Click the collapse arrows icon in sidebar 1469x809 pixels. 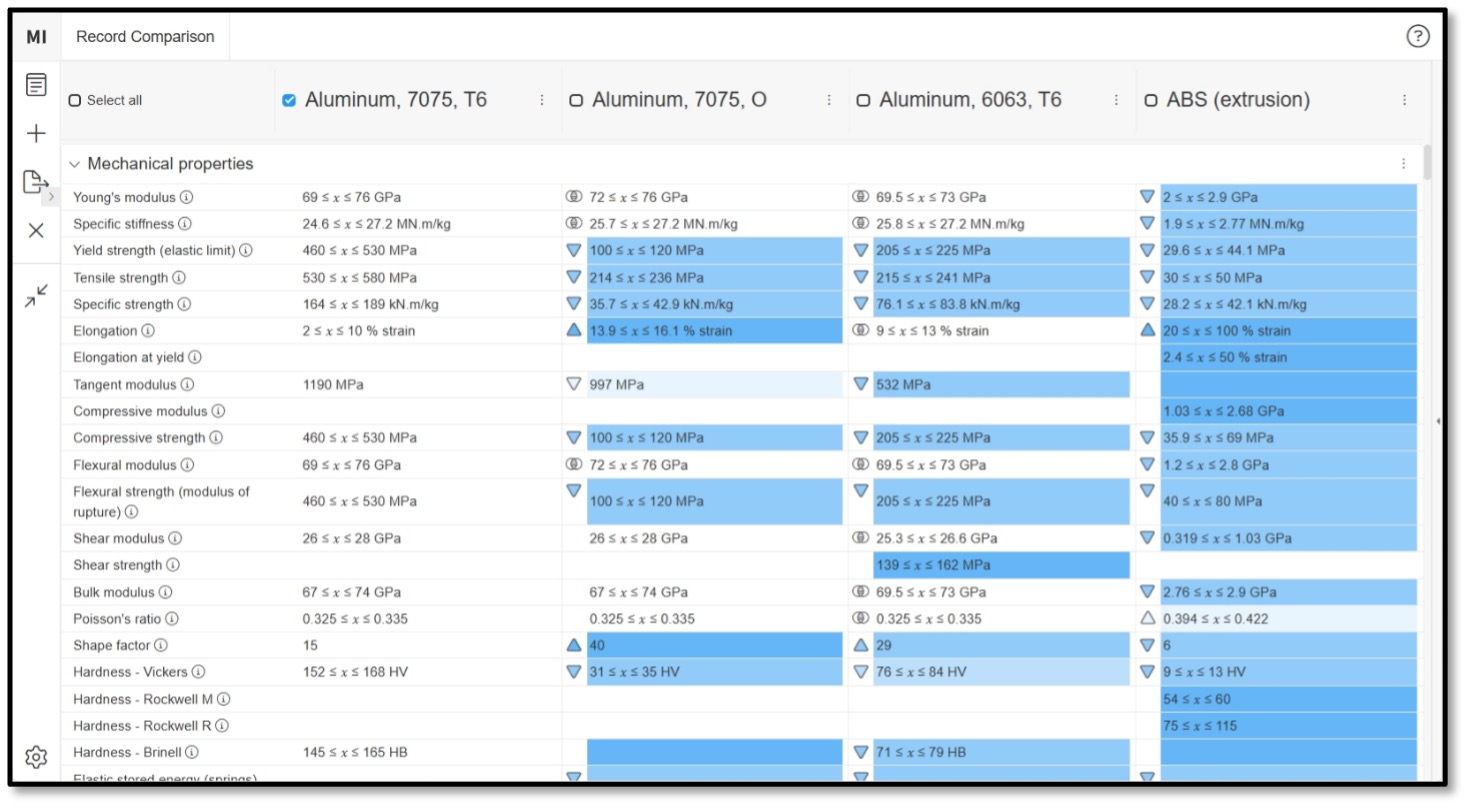[36, 295]
